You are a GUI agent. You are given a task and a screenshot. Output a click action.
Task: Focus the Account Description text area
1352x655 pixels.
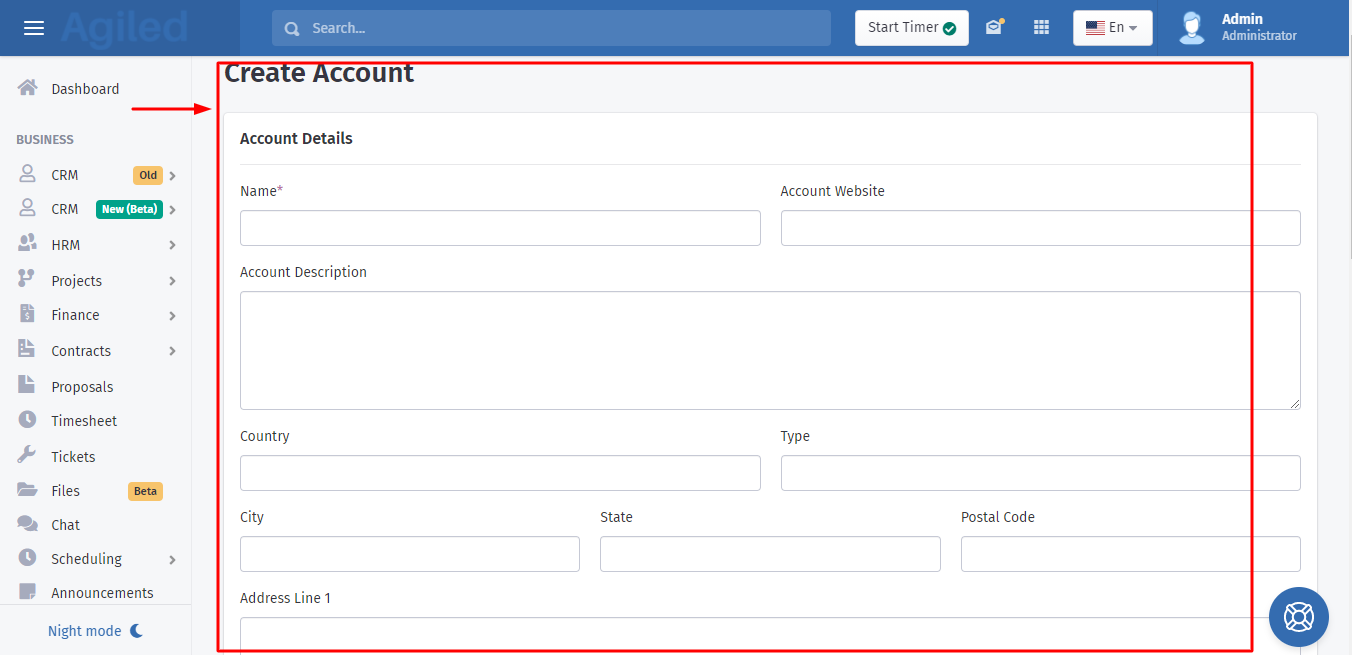(770, 350)
